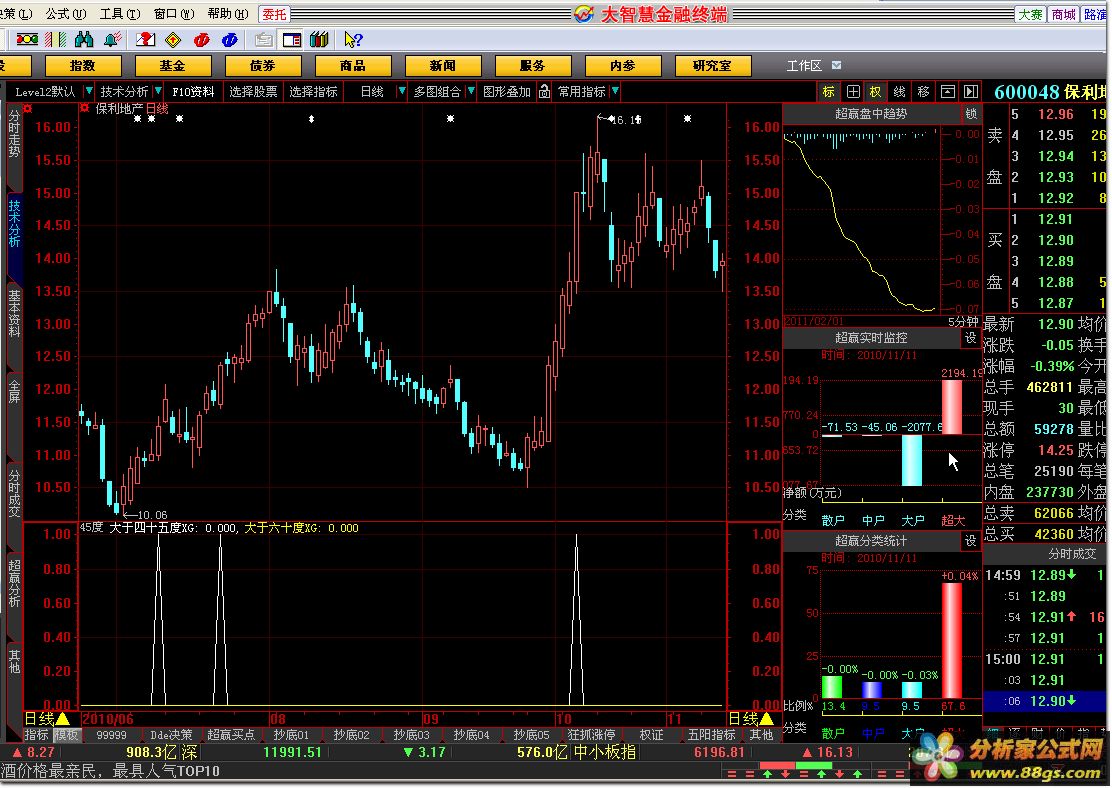The height and width of the screenshot is (788, 1112).
Task: Click the traffic light indicator toolbar icon
Action: click(27, 40)
